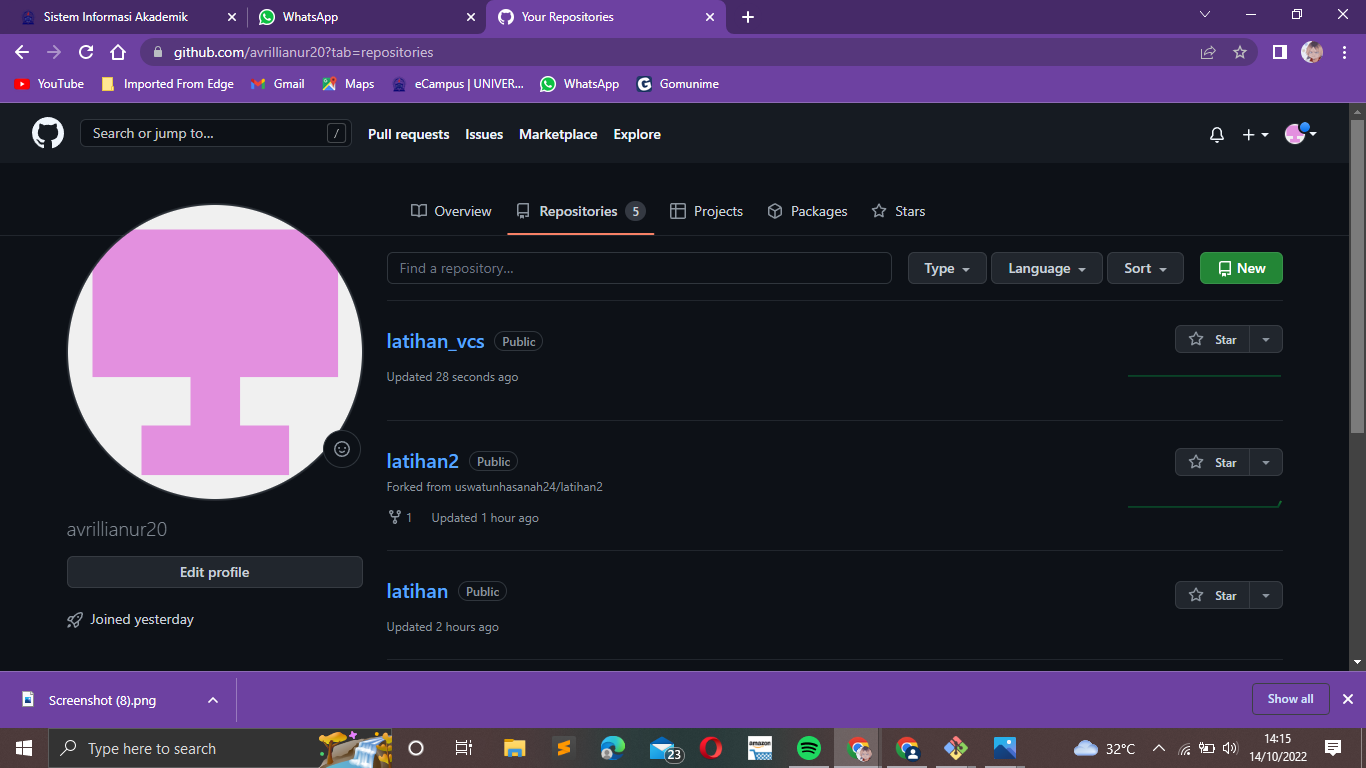
Task: Switch to the Projects tab
Action: 707,211
